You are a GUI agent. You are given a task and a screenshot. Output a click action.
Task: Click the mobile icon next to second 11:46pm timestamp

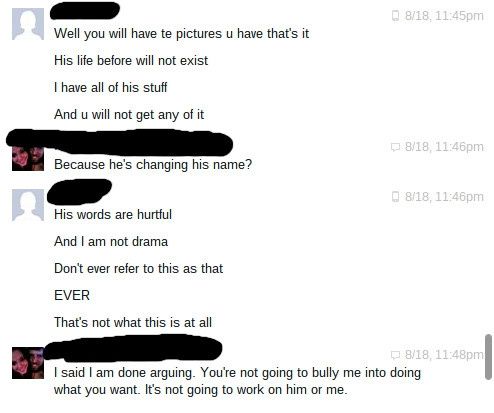[x=395, y=196]
